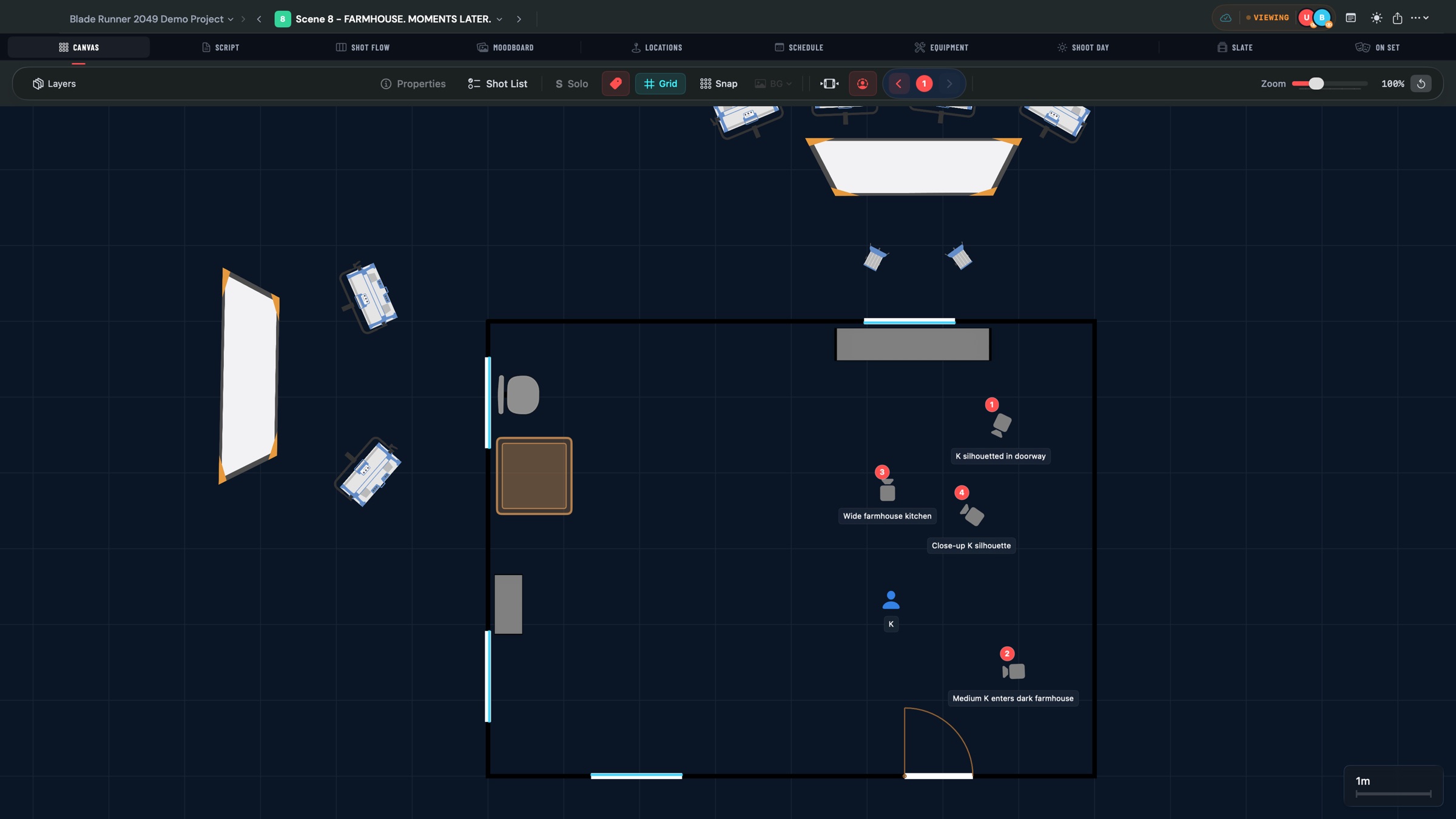Click the fit-to-frame icon in the toolbar
The image size is (1456, 819).
coord(829,83)
